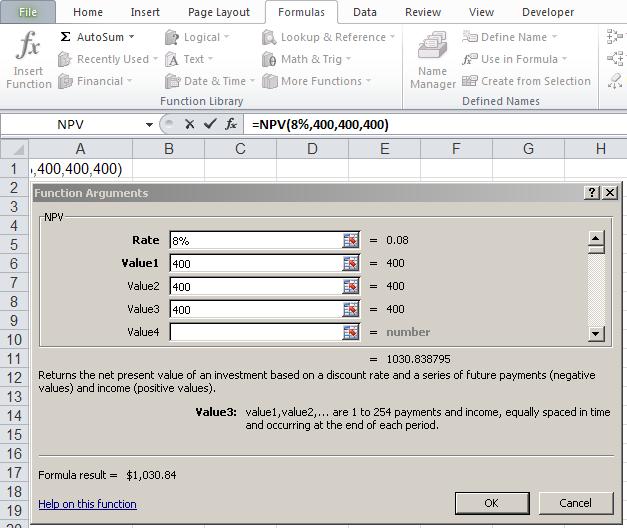Click the Define Name icon

coord(470,37)
